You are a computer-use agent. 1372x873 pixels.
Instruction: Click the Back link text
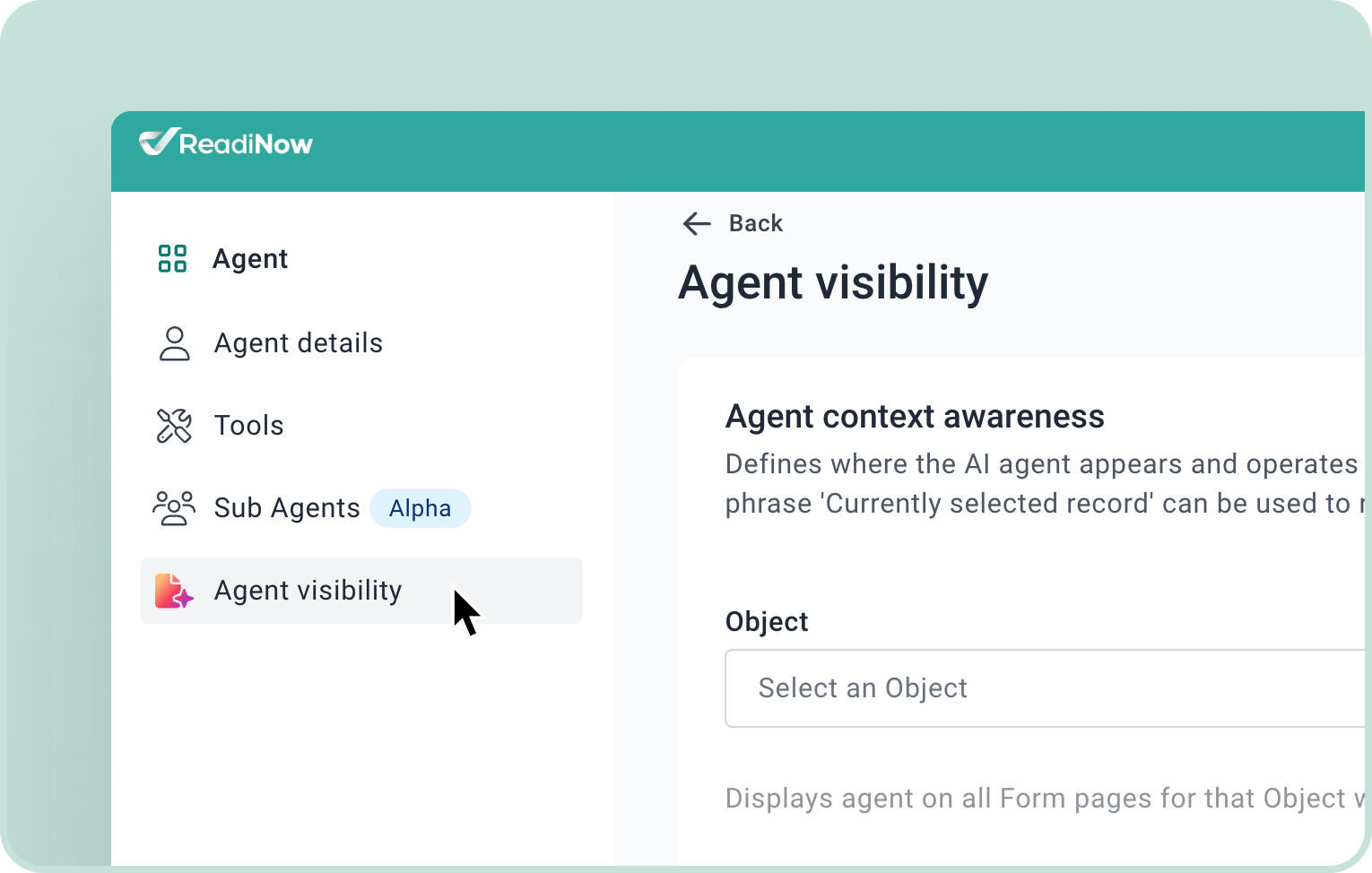pos(756,223)
